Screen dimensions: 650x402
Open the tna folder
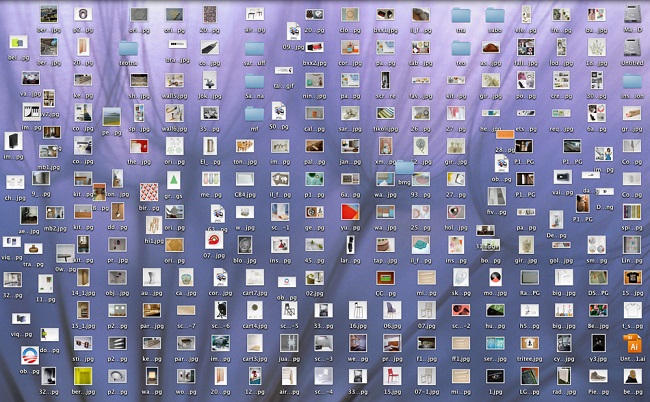[x=461, y=15]
